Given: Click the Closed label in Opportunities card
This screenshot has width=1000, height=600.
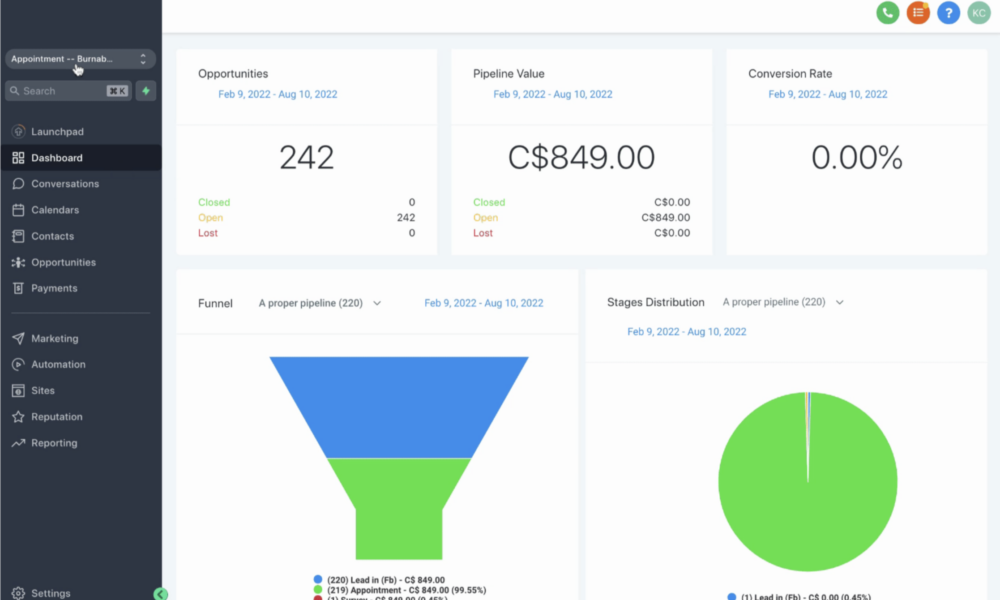Looking at the screenshot, I should [214, 202].
